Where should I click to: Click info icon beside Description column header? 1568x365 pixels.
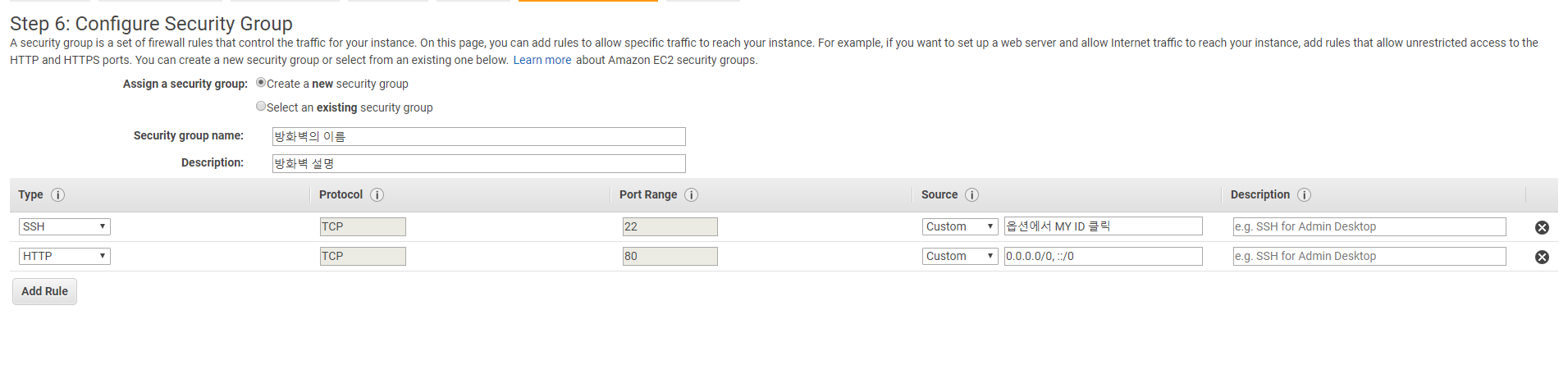coord(1304,195)
